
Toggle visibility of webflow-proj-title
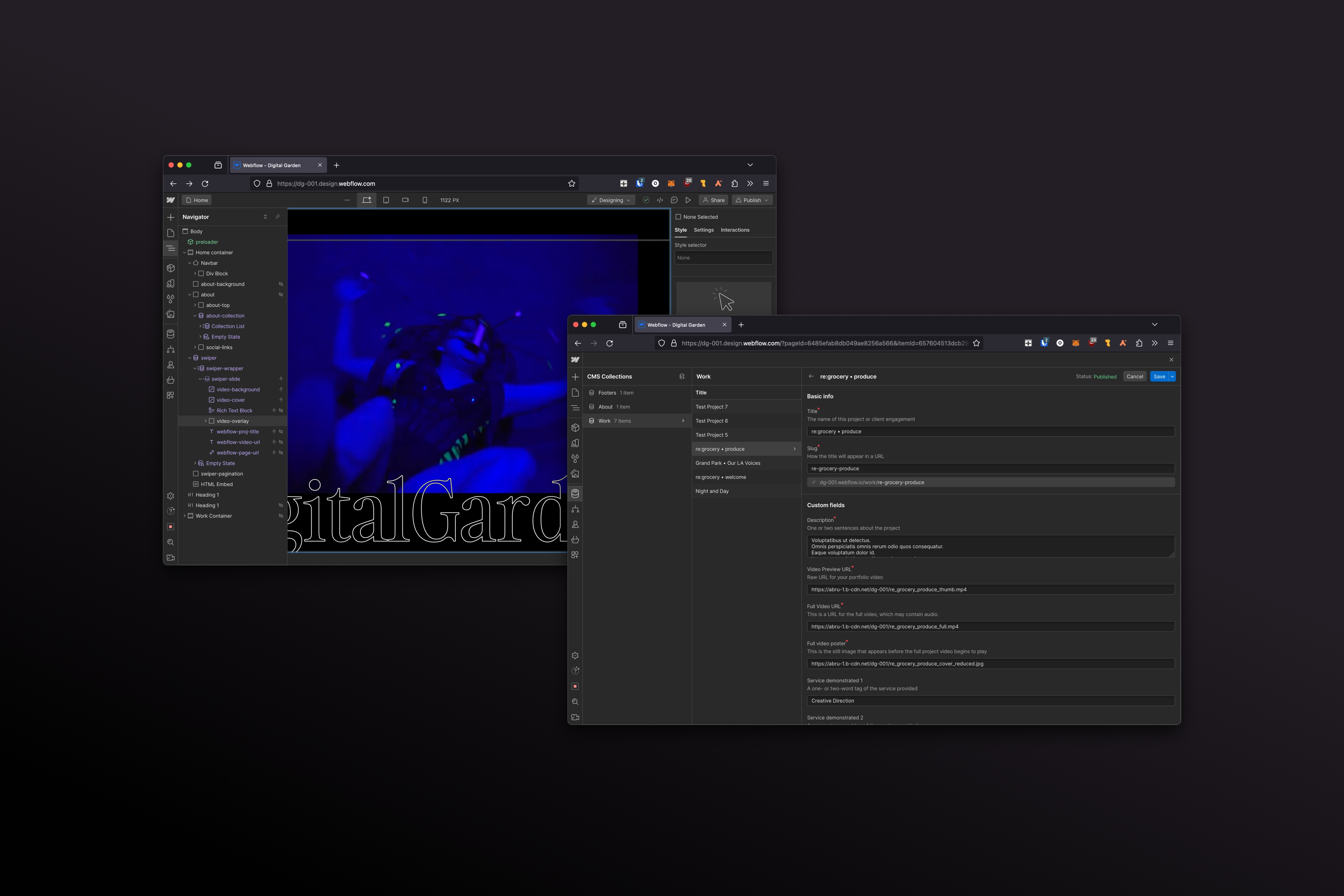point(281,432)
